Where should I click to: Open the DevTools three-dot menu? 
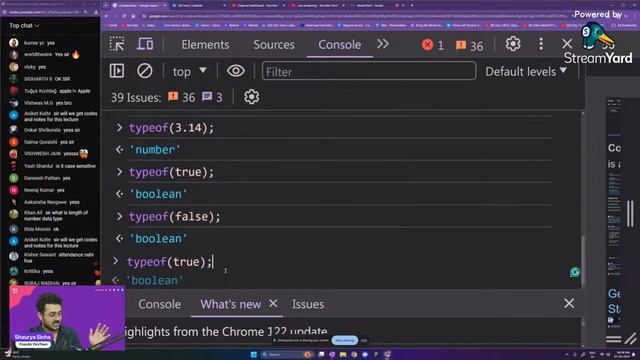pos(541,44)
